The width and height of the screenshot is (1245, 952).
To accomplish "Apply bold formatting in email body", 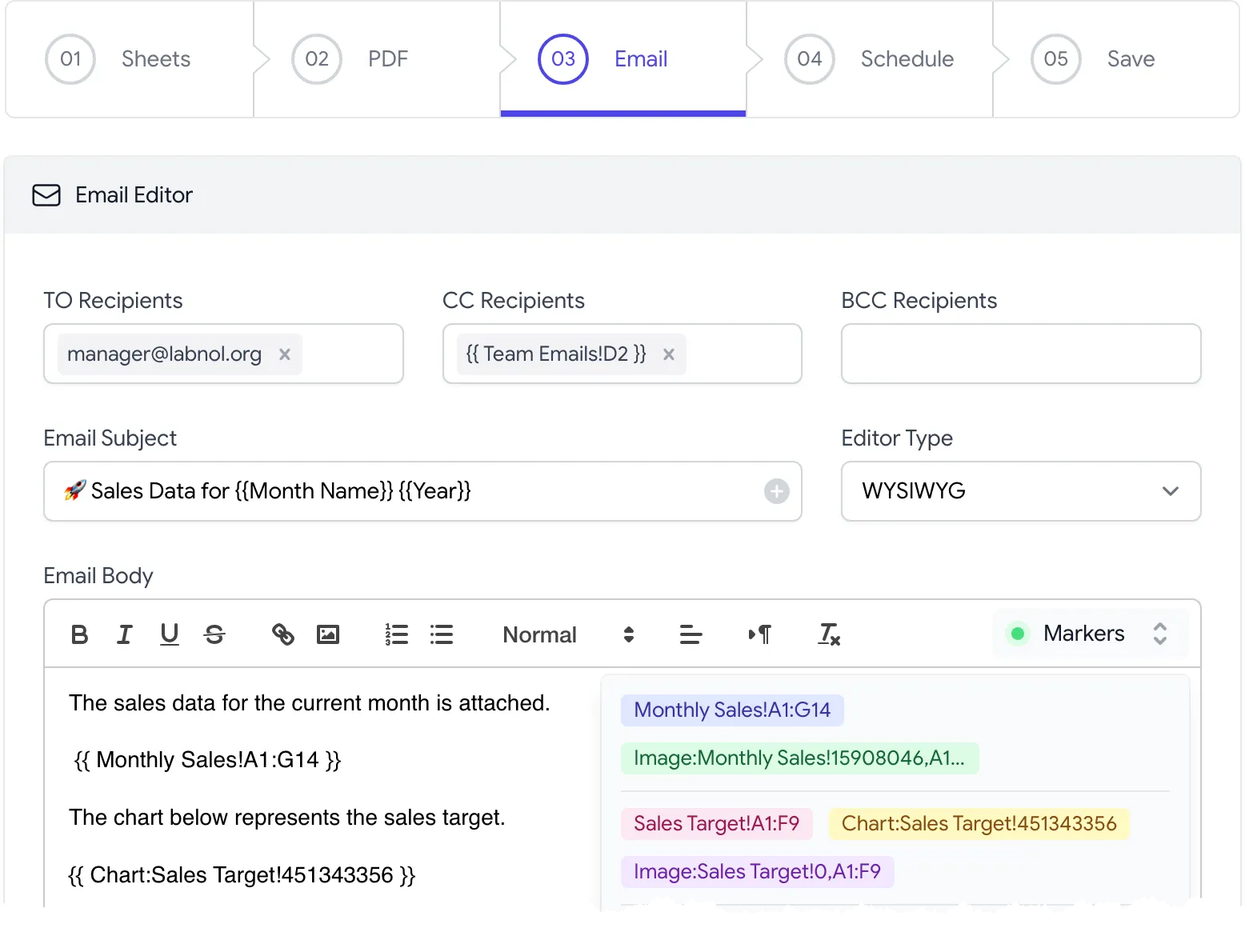I will pos(79,634).
